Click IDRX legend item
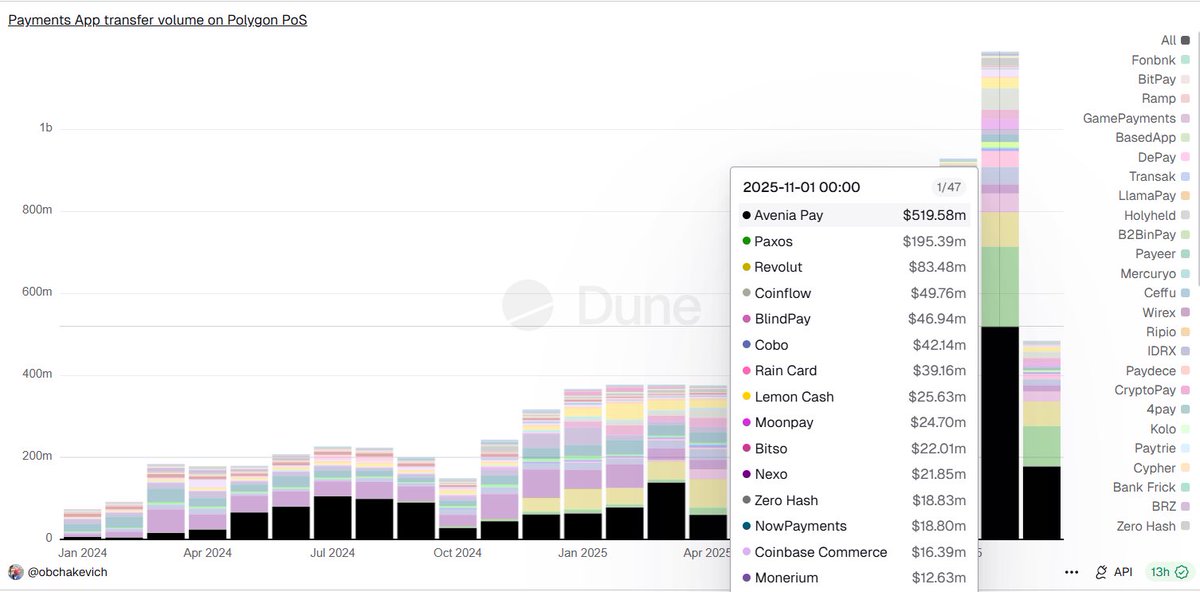 pos(1168,351)
